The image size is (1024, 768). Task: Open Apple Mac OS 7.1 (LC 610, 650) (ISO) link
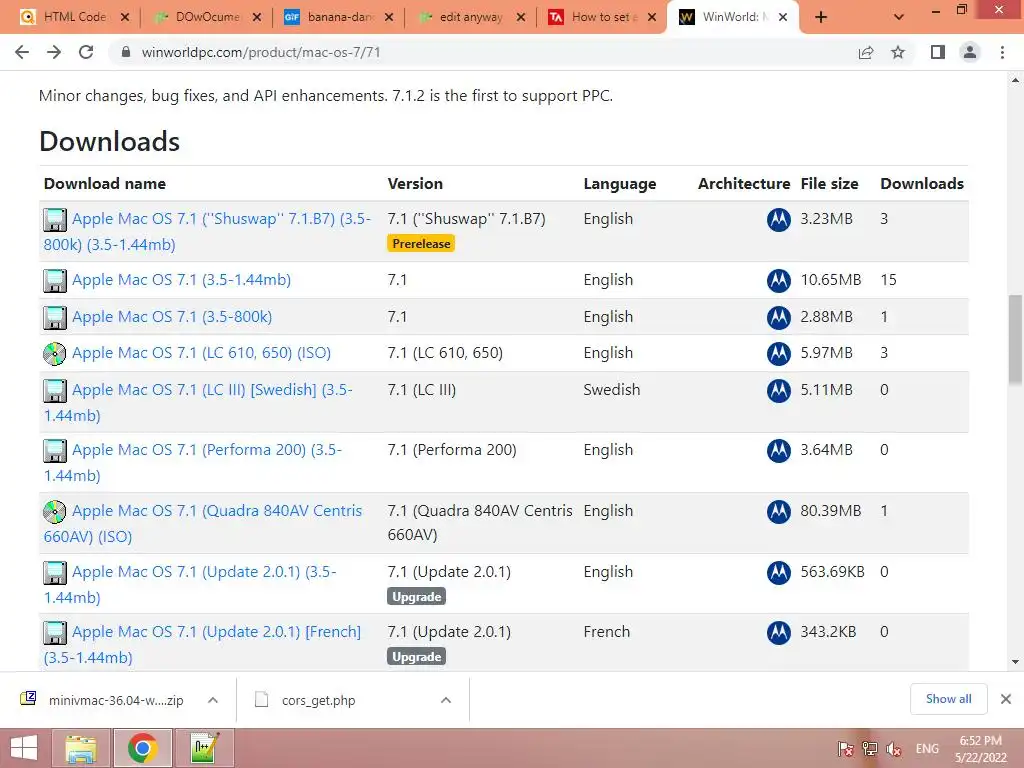point(201,353)
